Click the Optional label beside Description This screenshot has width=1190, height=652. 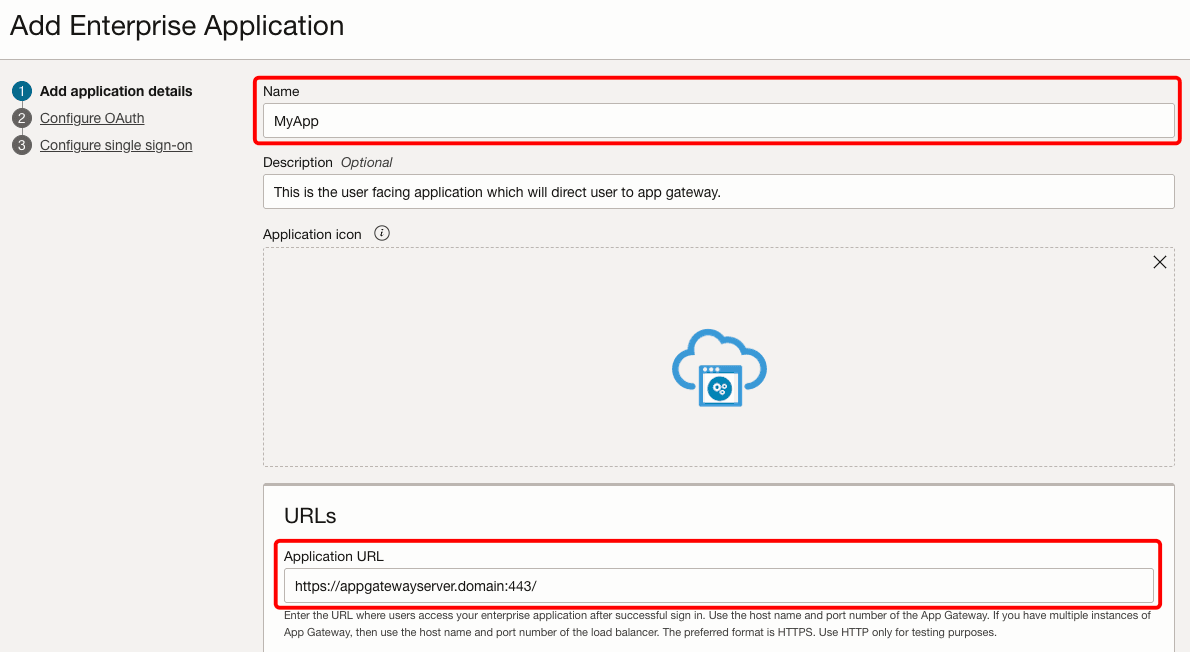368,162
